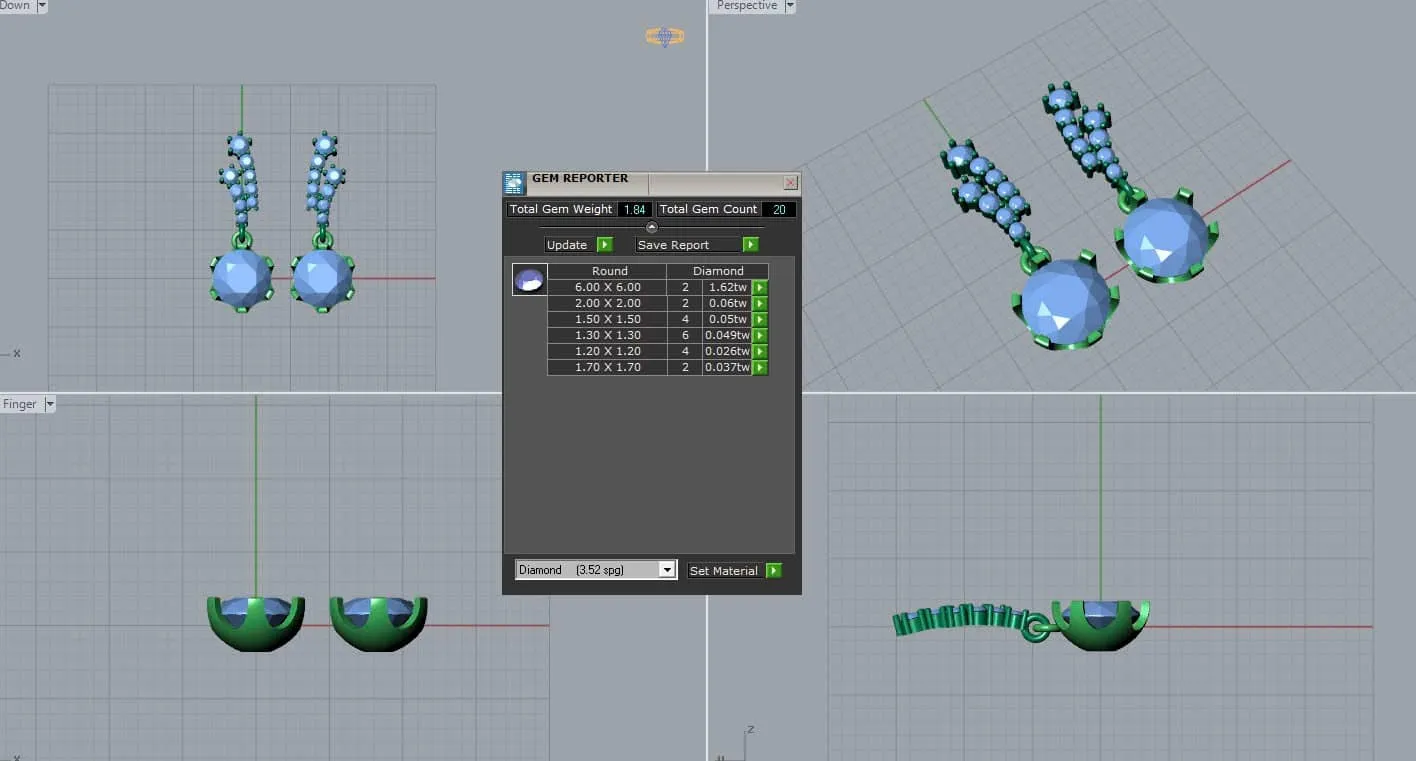Click green arrow for 2.00 X 2.00 row
This screenshot has height=761, width=1416.
coord(760,303)
